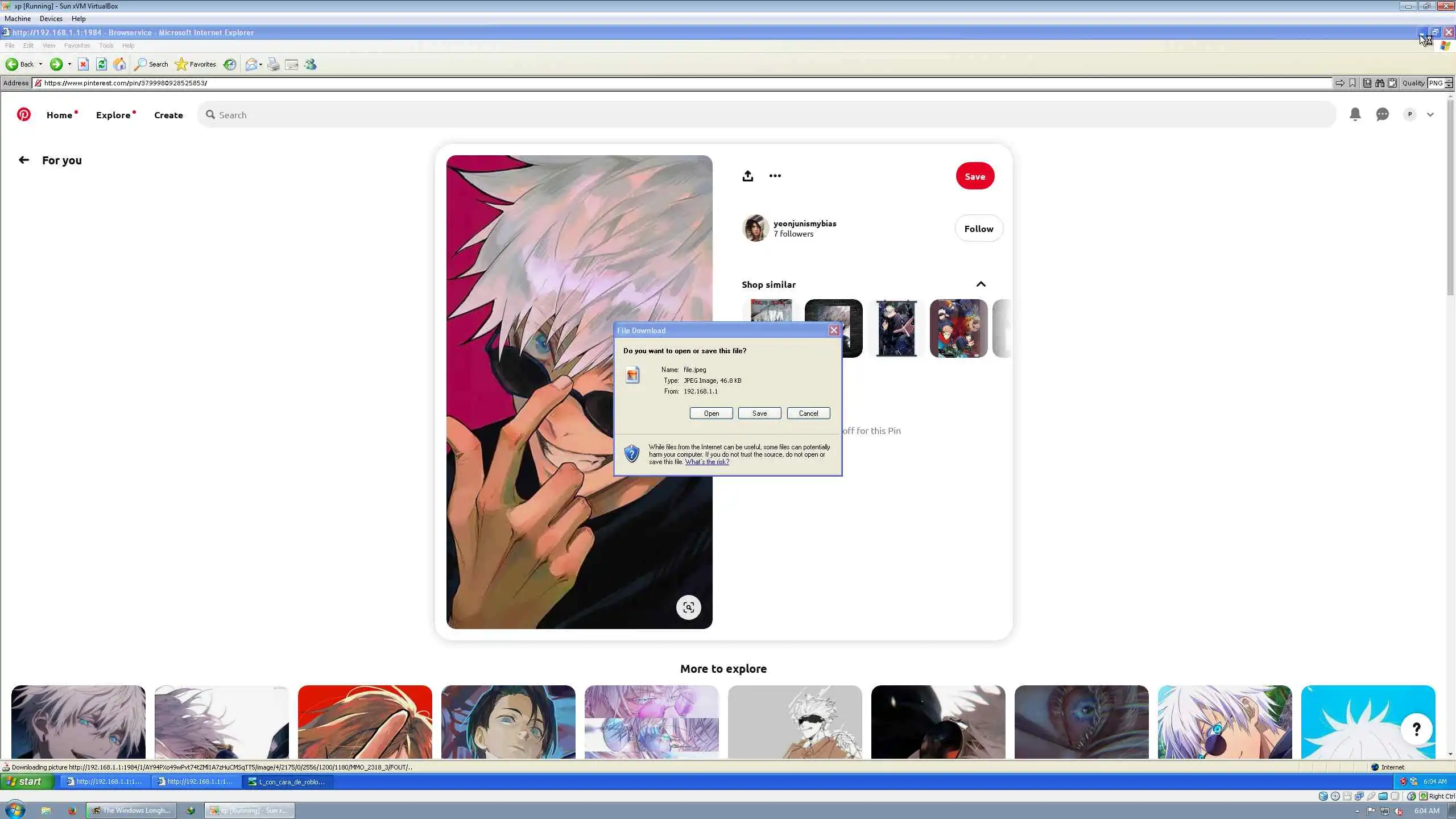
Task: Expand the account menu chevron
Action: (1430, 114)
